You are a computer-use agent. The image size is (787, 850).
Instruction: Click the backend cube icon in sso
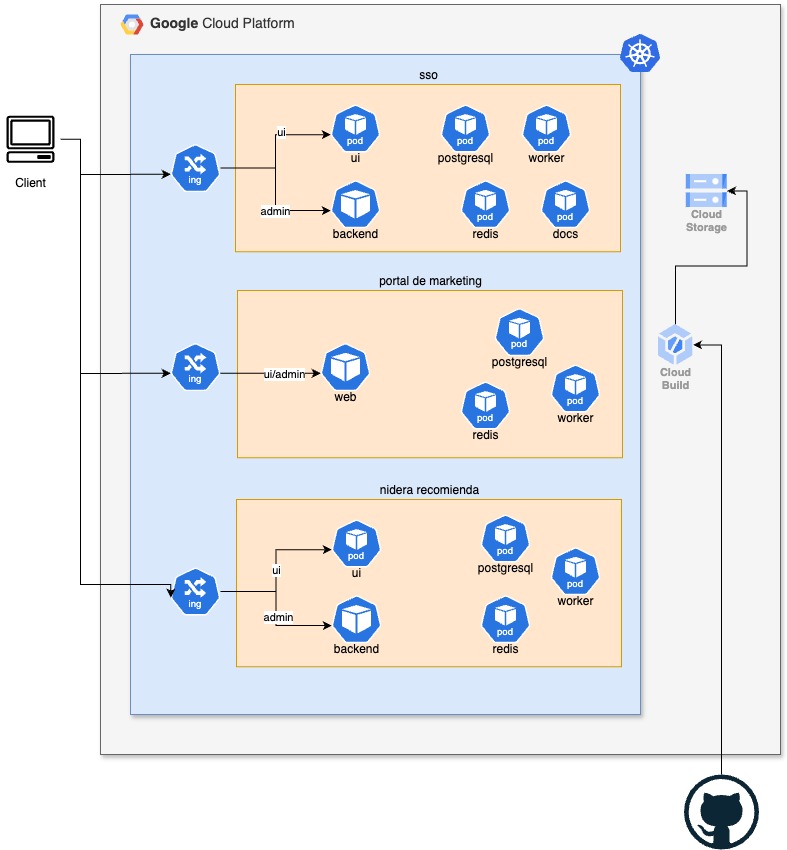pyautogui.click(x=355, y=204)
